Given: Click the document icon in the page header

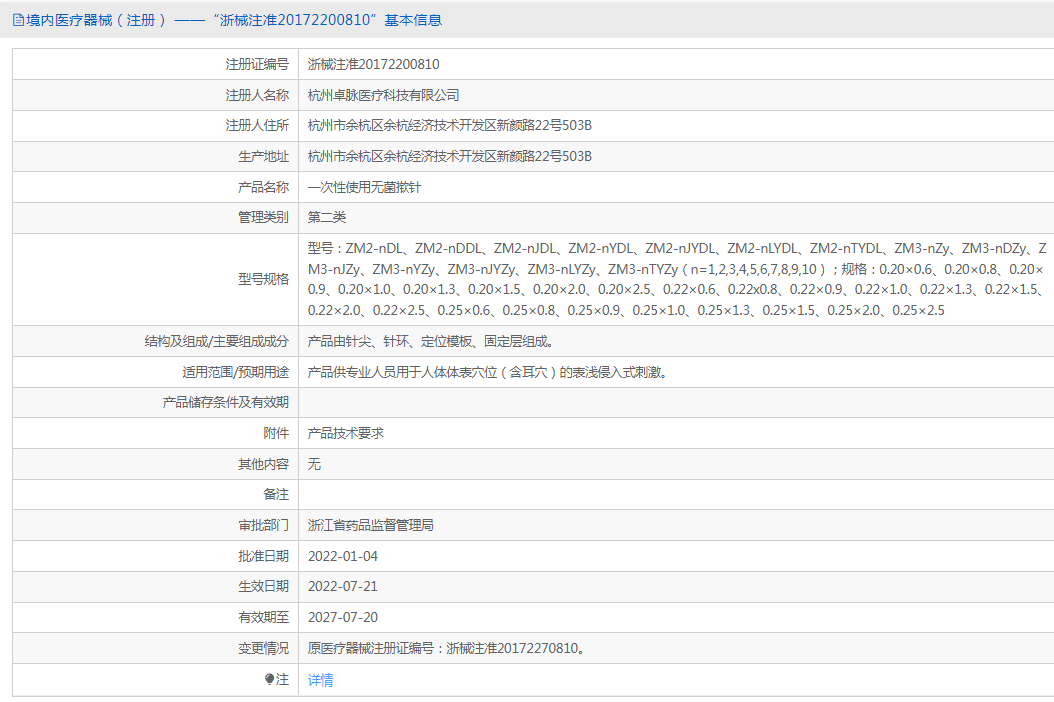Looking at the screenshot, I should pyautogui.click(x=18, y=20).
